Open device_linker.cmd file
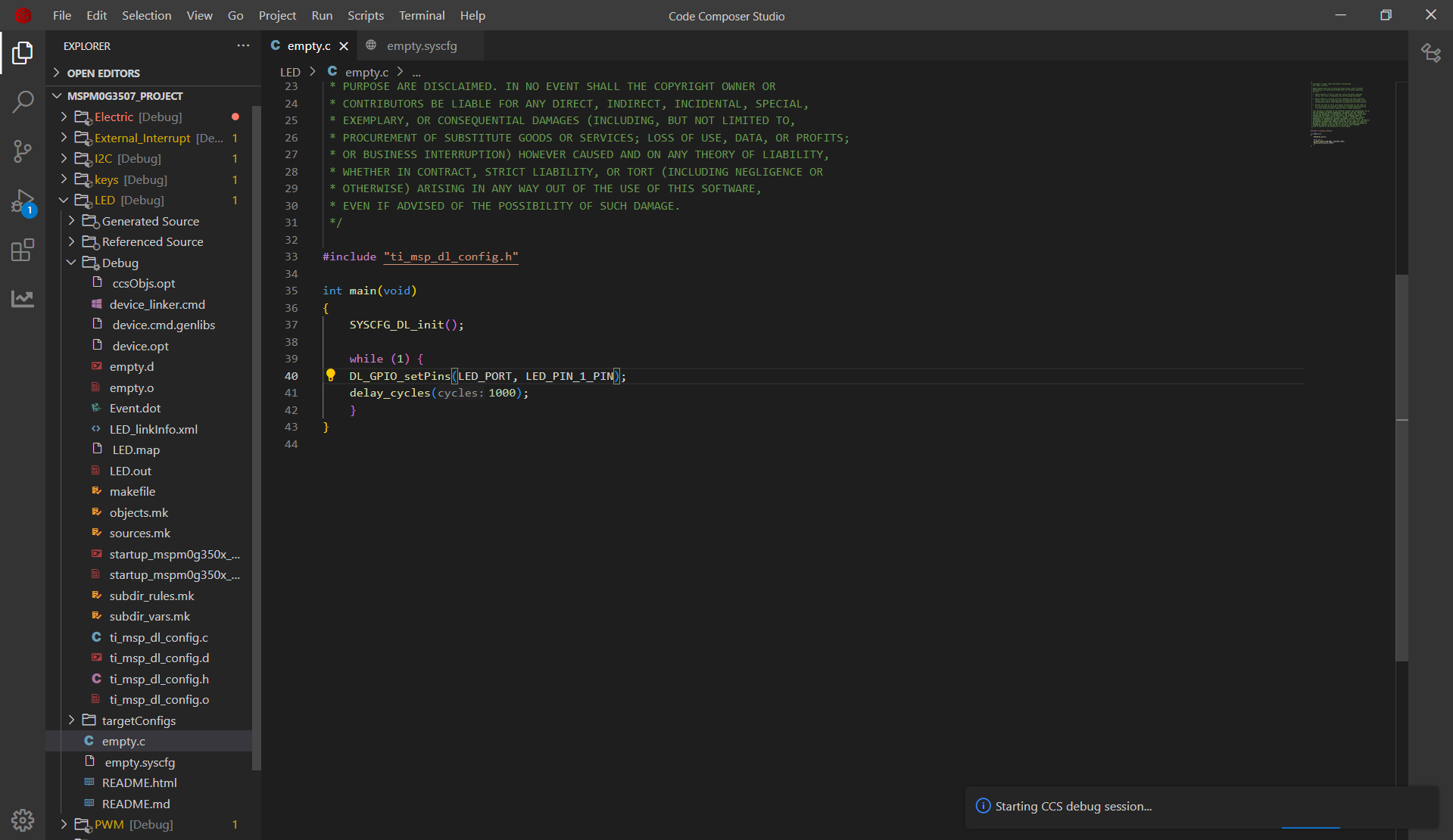Image resolution: width=1453 pixels, height=840 pixels. click(148, 304)
